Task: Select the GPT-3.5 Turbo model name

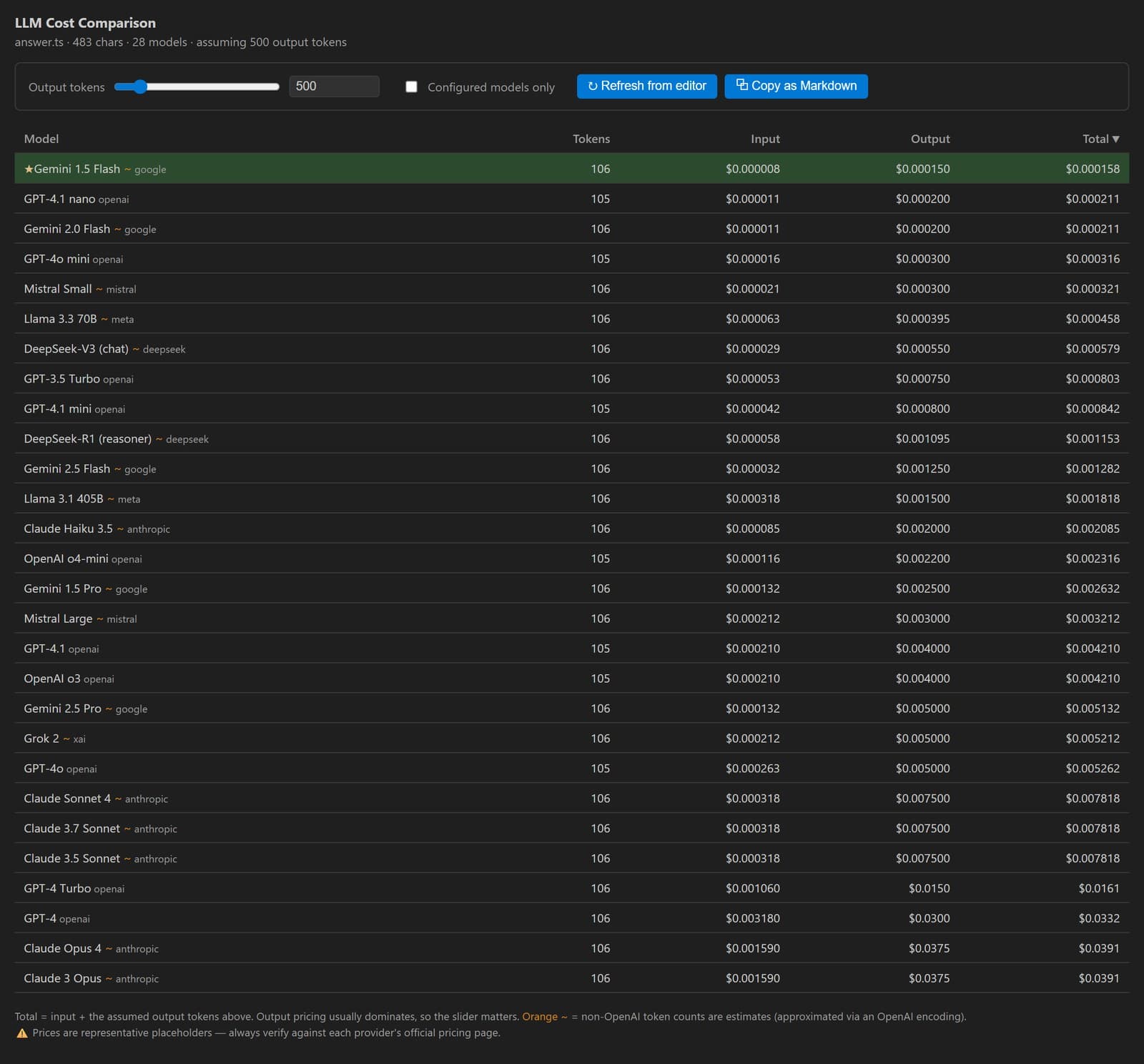Action: tap(61, 379)
